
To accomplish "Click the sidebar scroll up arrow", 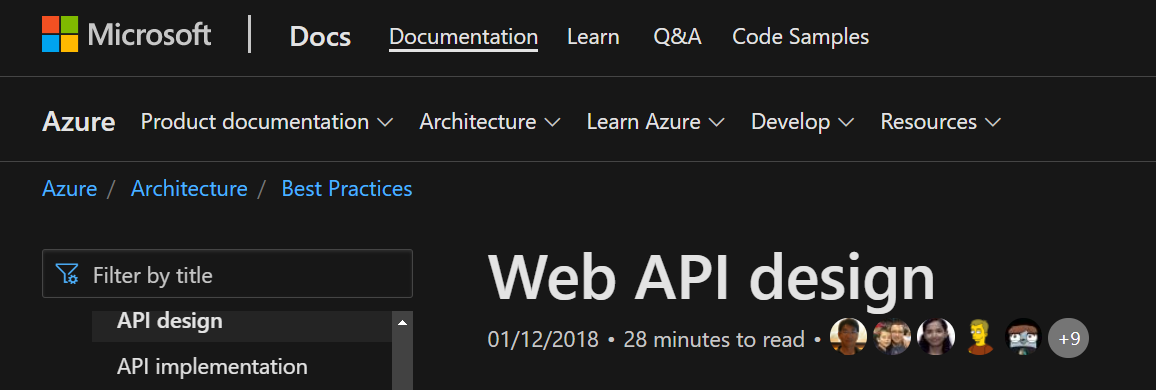I will point(402,322).
